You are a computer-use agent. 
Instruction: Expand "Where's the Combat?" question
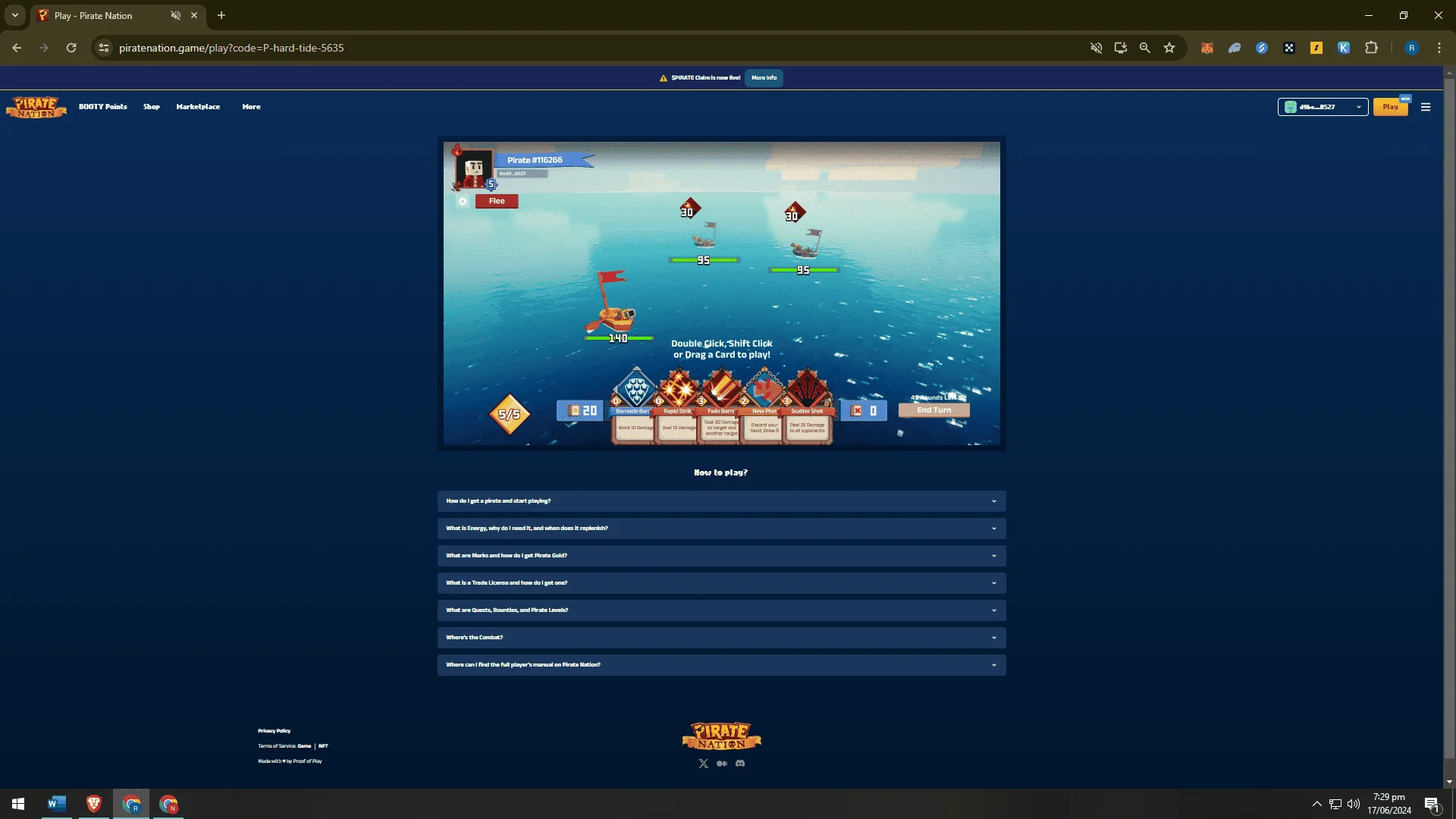721,638
